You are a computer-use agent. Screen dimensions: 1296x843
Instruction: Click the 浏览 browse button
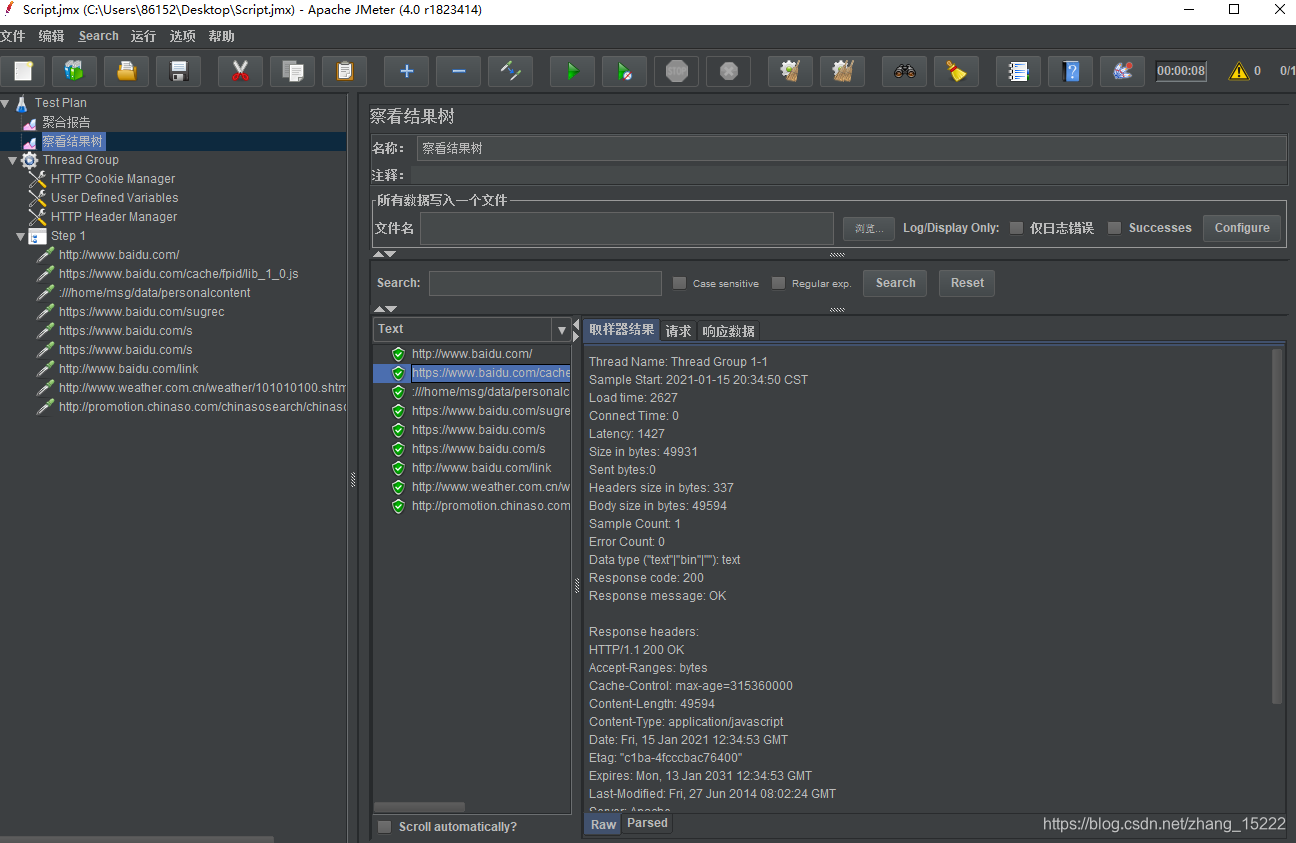(x=868, y=229)
